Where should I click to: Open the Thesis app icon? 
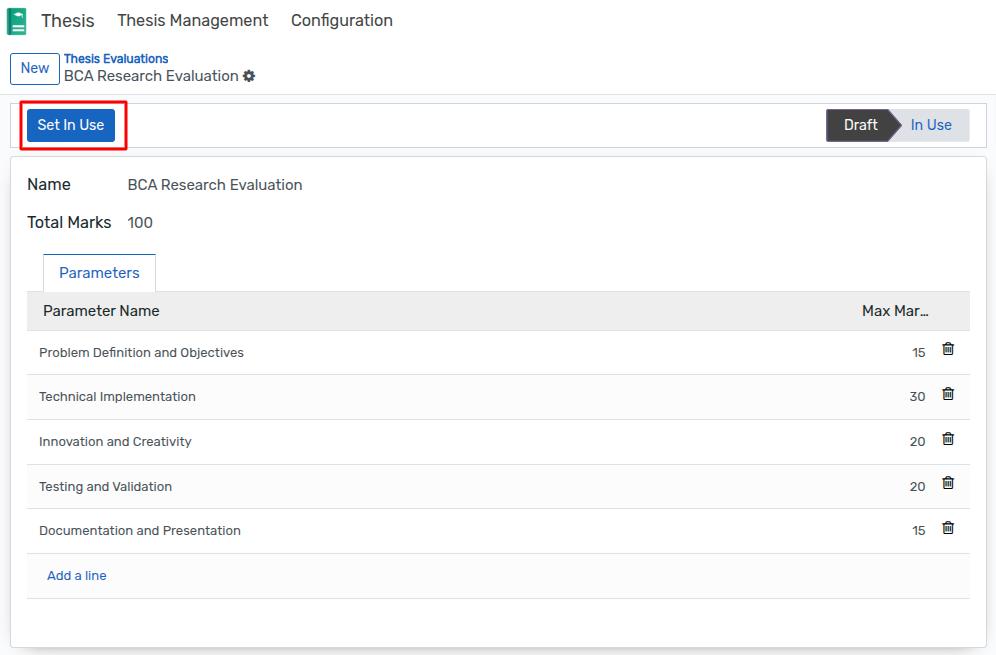pos(17,21)
